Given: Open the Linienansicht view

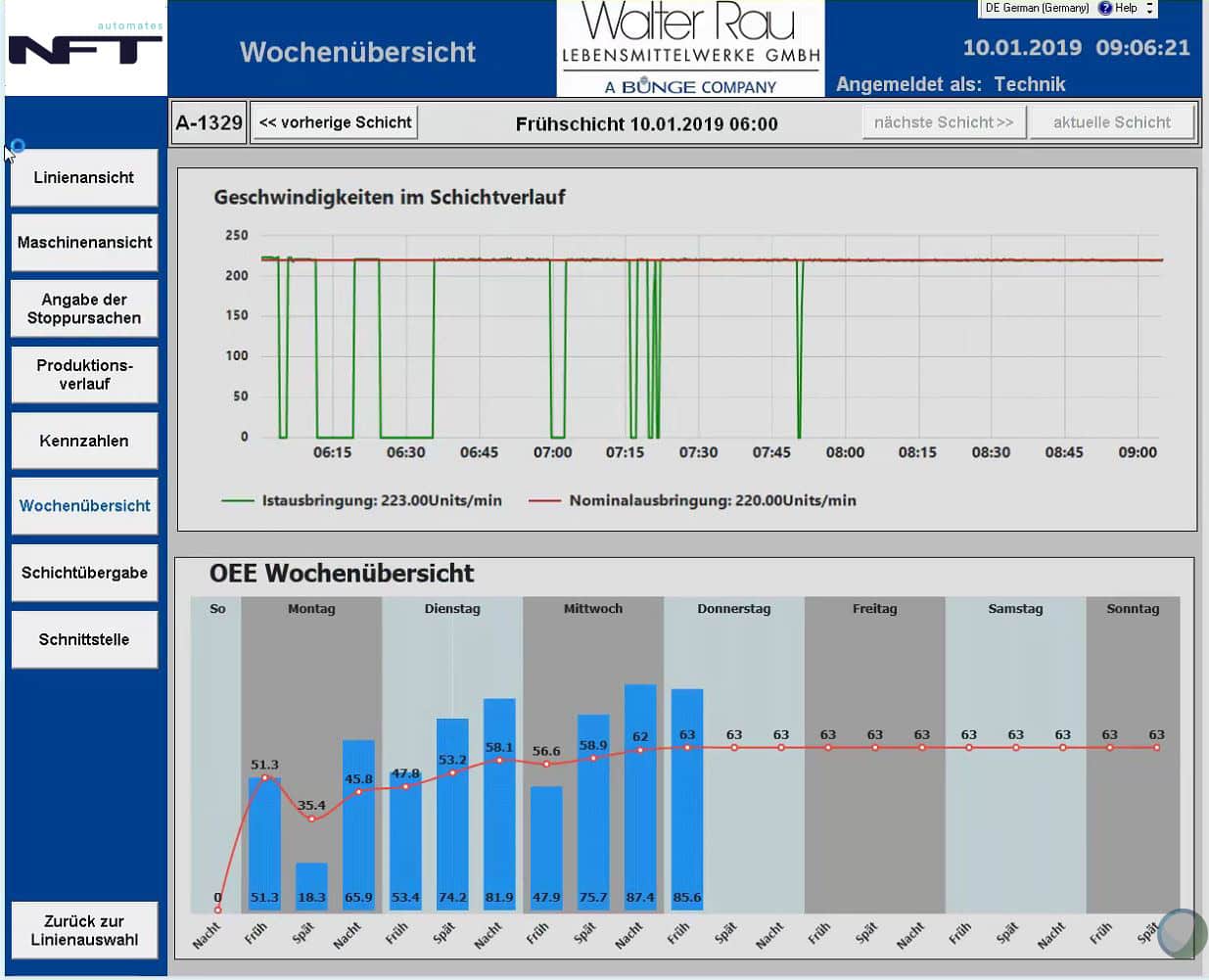Looking at the screenshot, I should click(84, 177).
